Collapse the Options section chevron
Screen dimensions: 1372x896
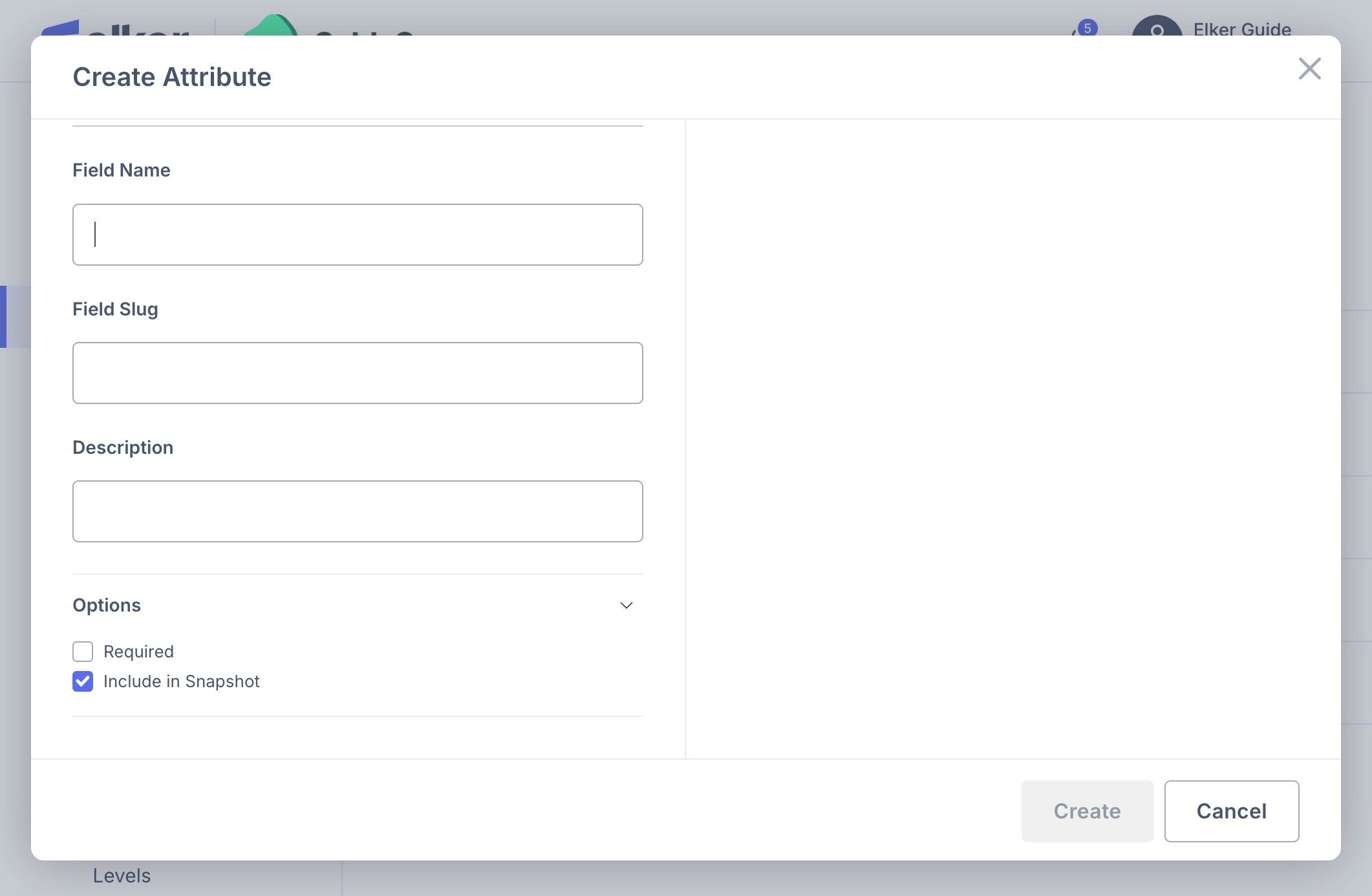(x=626, y=605)
